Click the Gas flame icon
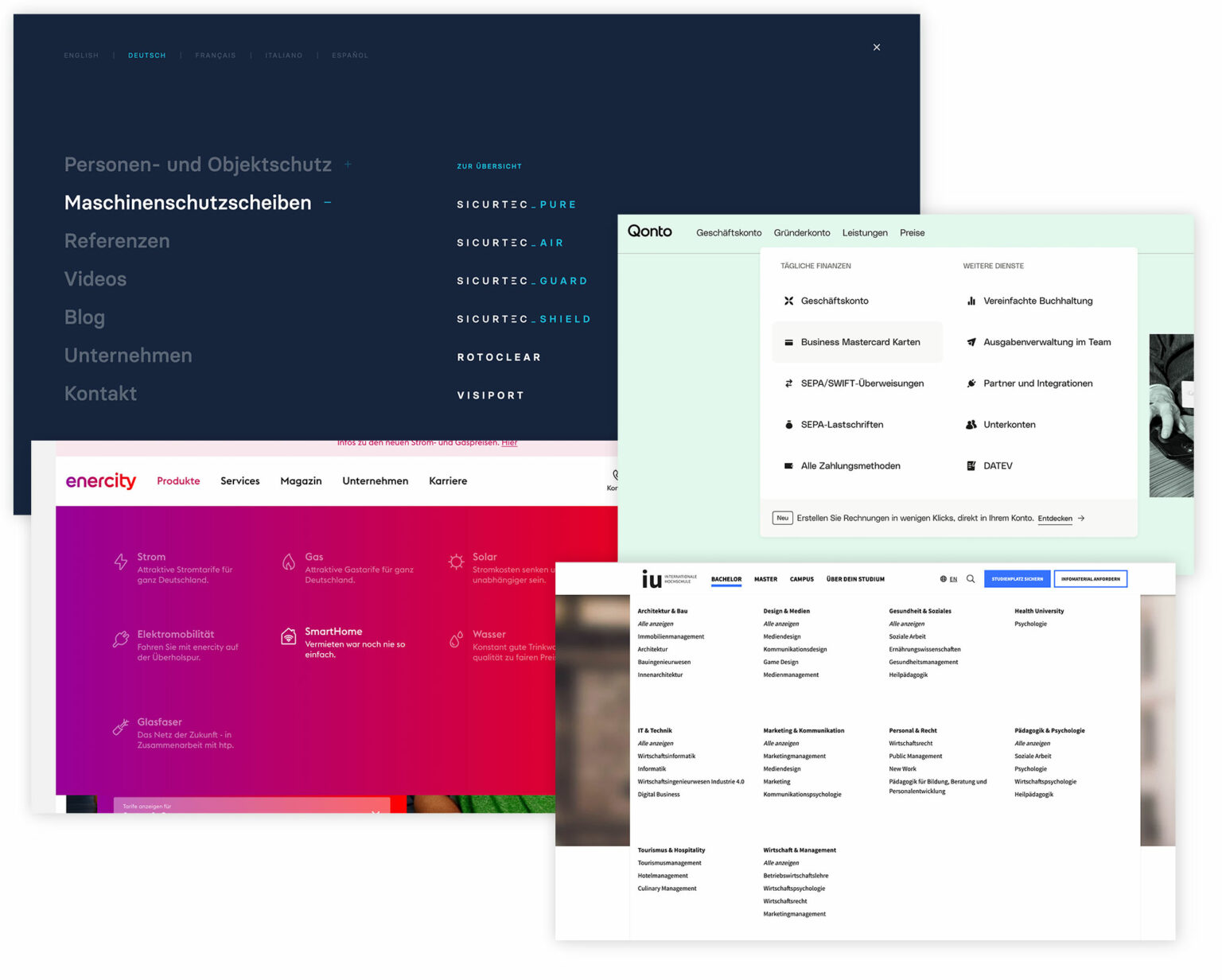 click(x=289, y=562)
